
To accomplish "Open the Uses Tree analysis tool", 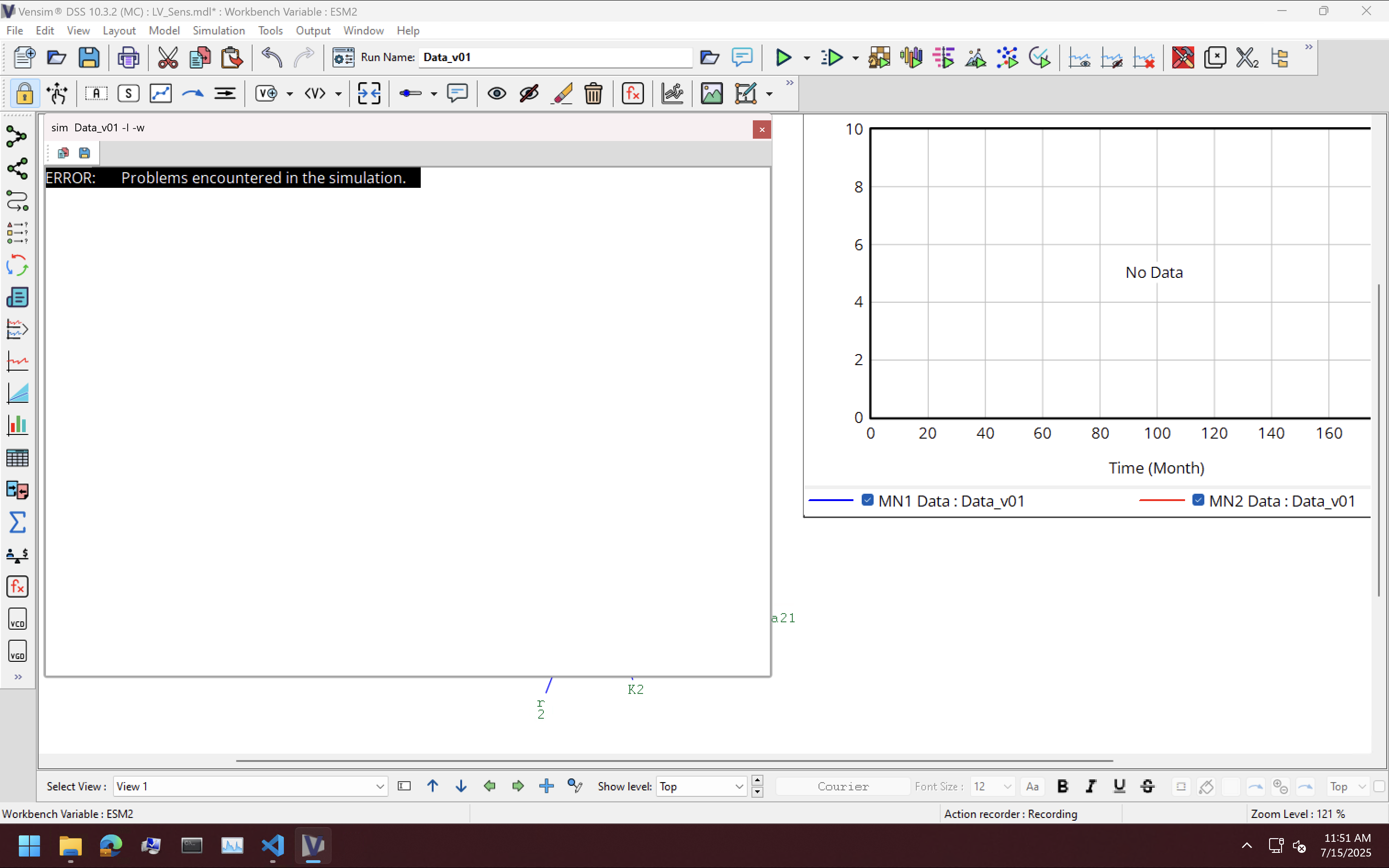I will (x=17, y=169).
